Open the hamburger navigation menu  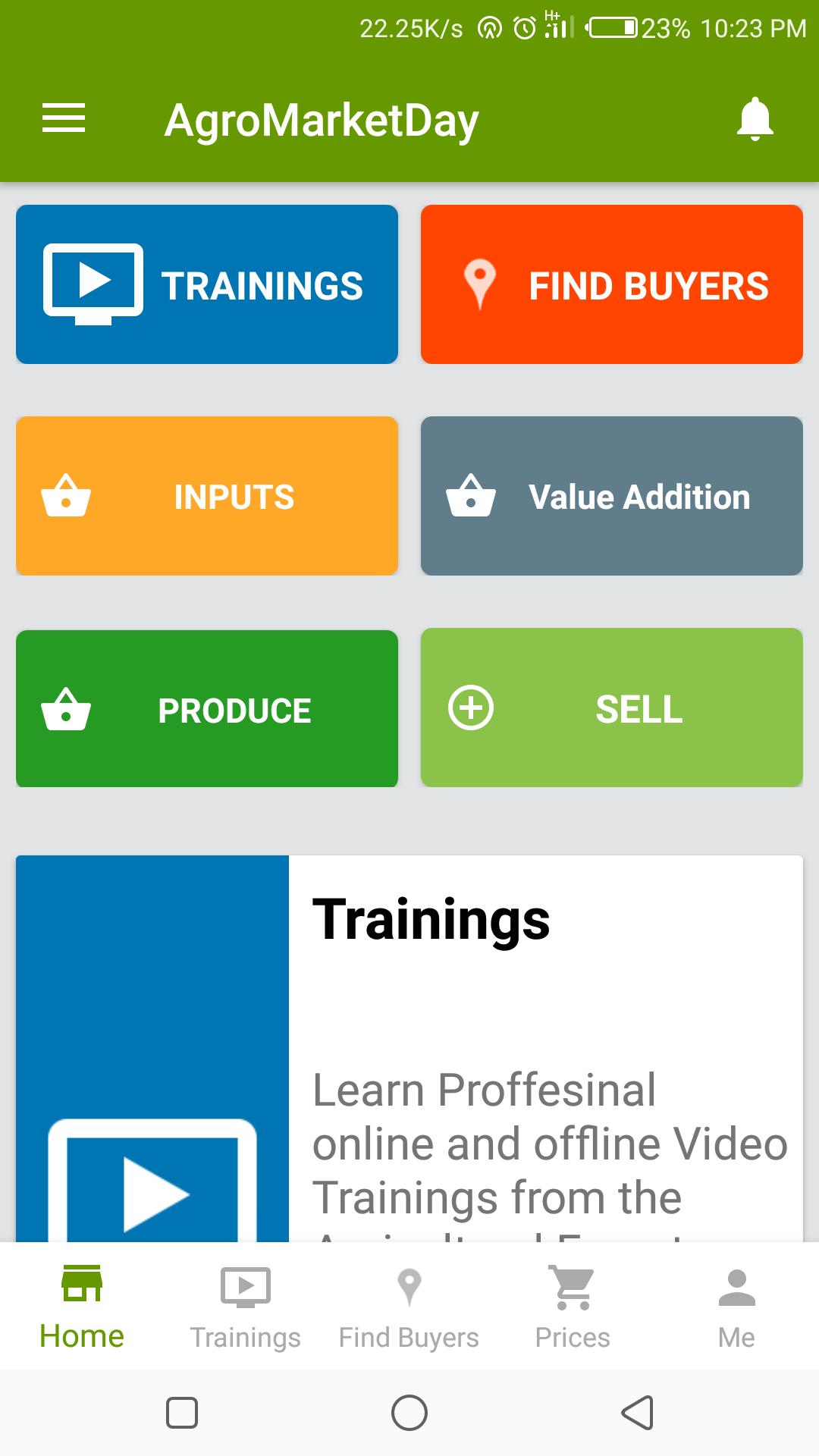click(x=64, y=118)
